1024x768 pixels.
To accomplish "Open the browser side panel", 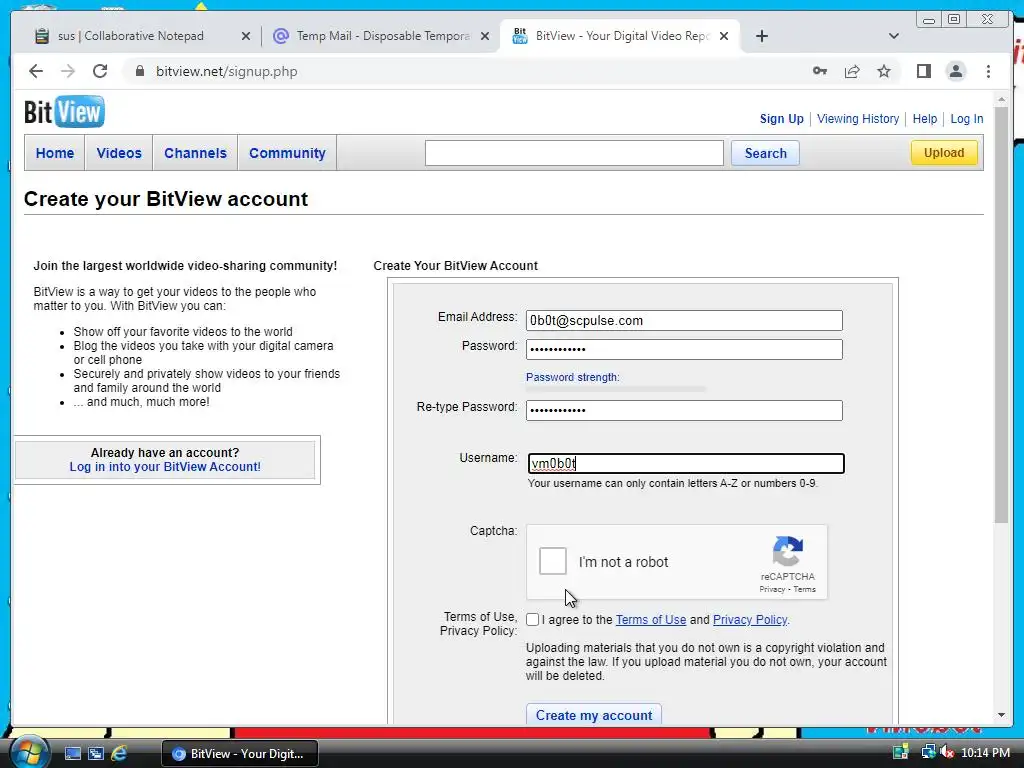I will (923, 71).
